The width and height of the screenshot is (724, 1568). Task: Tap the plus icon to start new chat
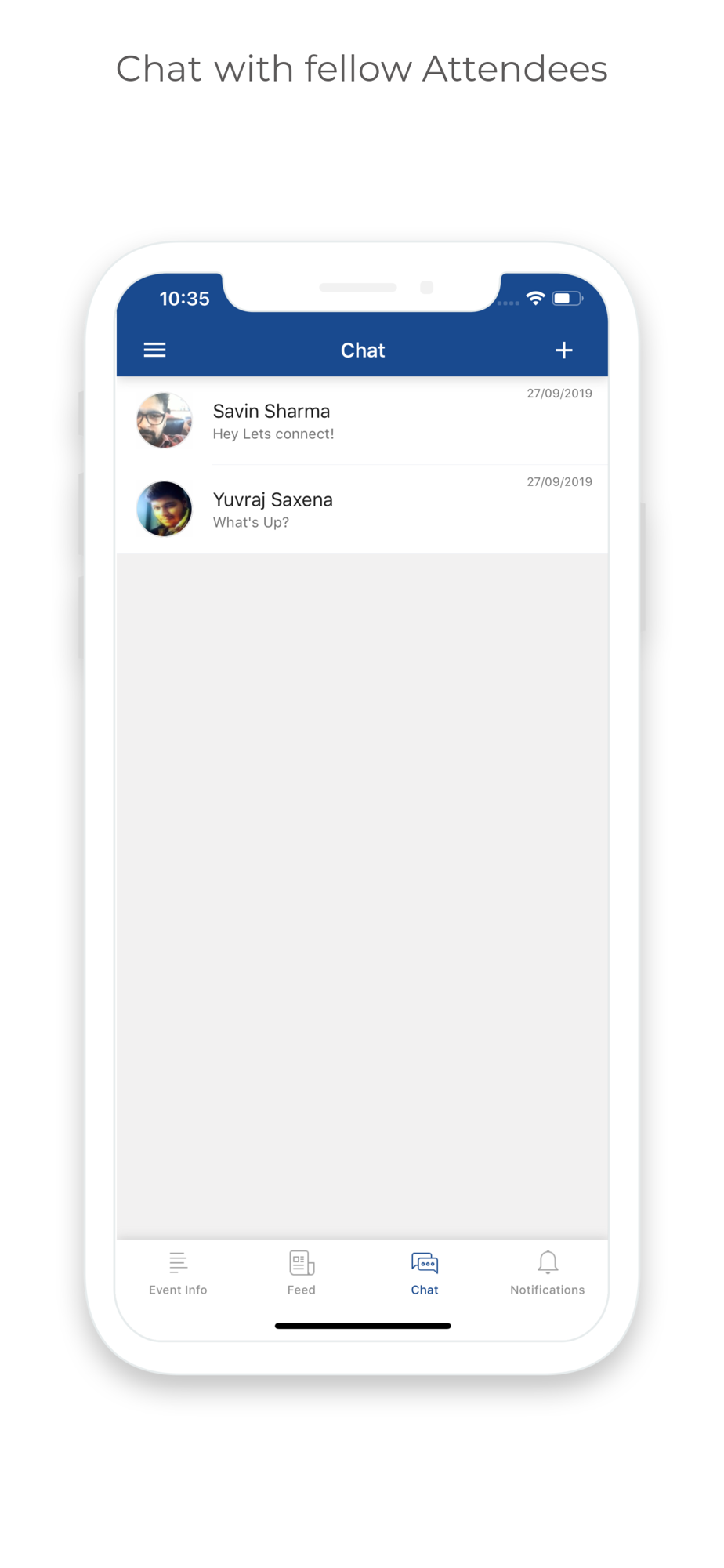click(x=563, y=350)
